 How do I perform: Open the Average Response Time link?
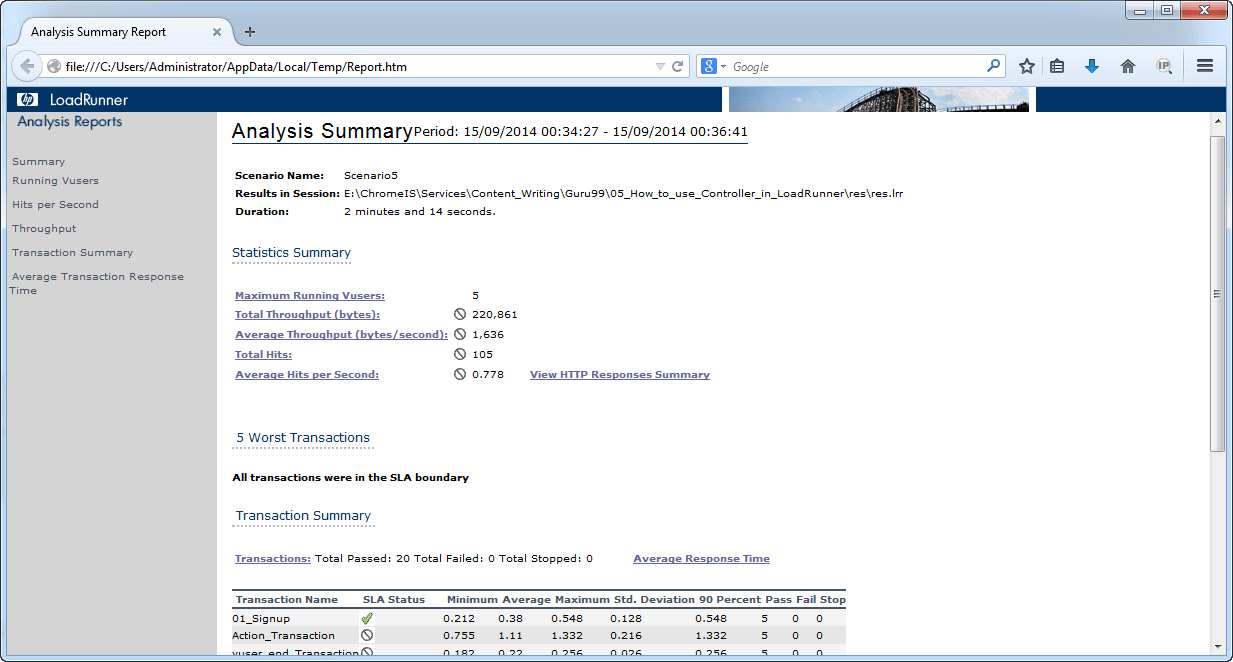(701, 559)
